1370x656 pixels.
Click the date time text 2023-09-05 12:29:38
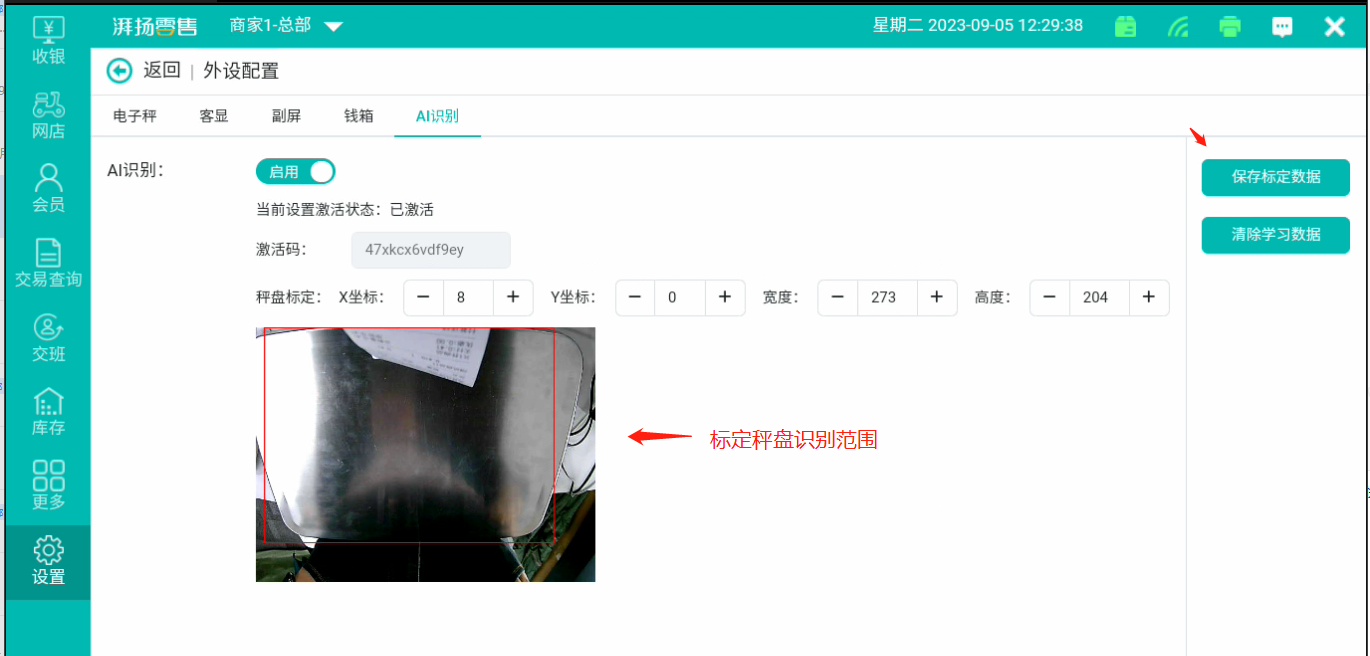click(1005, 25)
